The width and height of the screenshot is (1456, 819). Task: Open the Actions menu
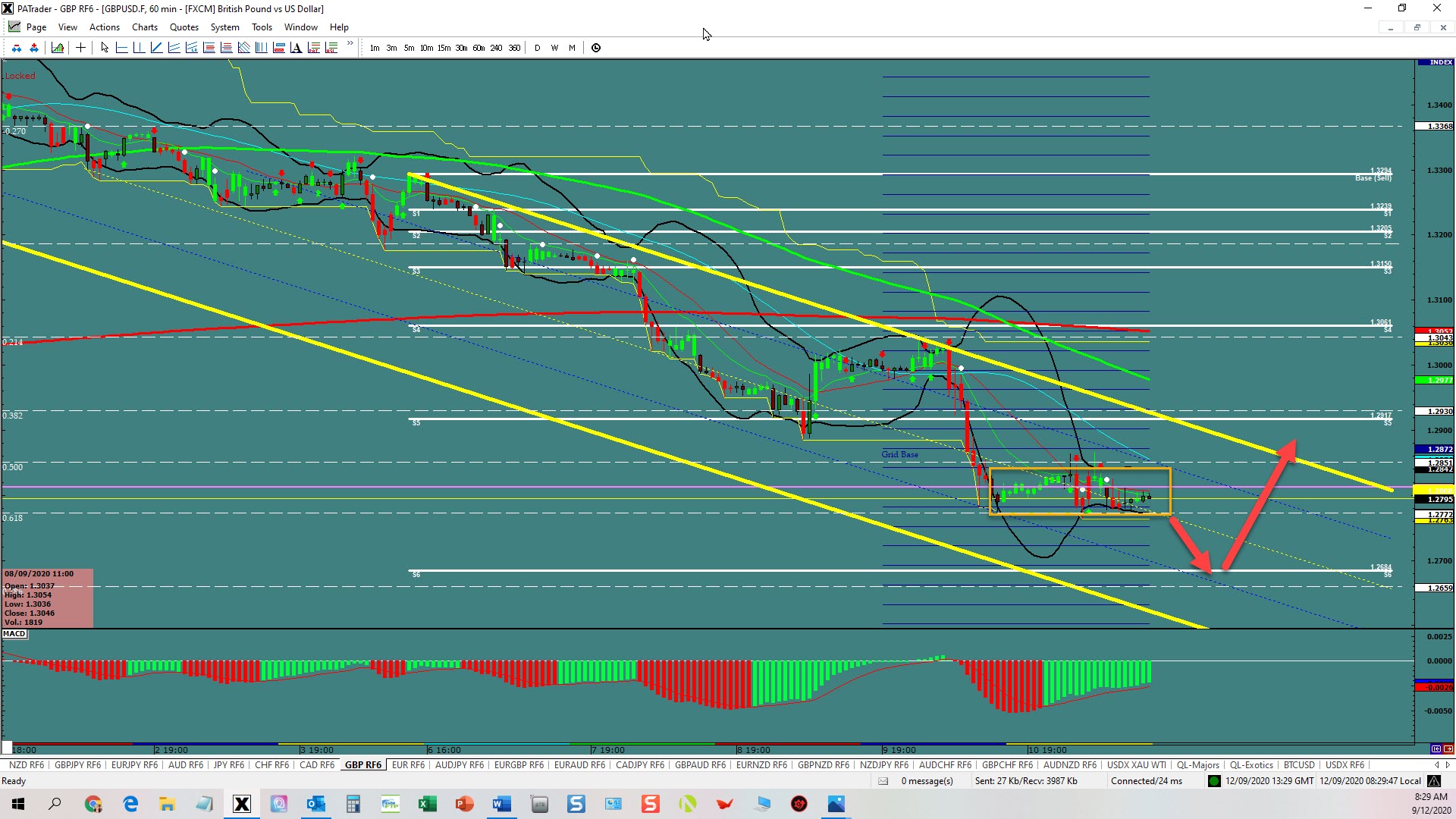point(105,27)
